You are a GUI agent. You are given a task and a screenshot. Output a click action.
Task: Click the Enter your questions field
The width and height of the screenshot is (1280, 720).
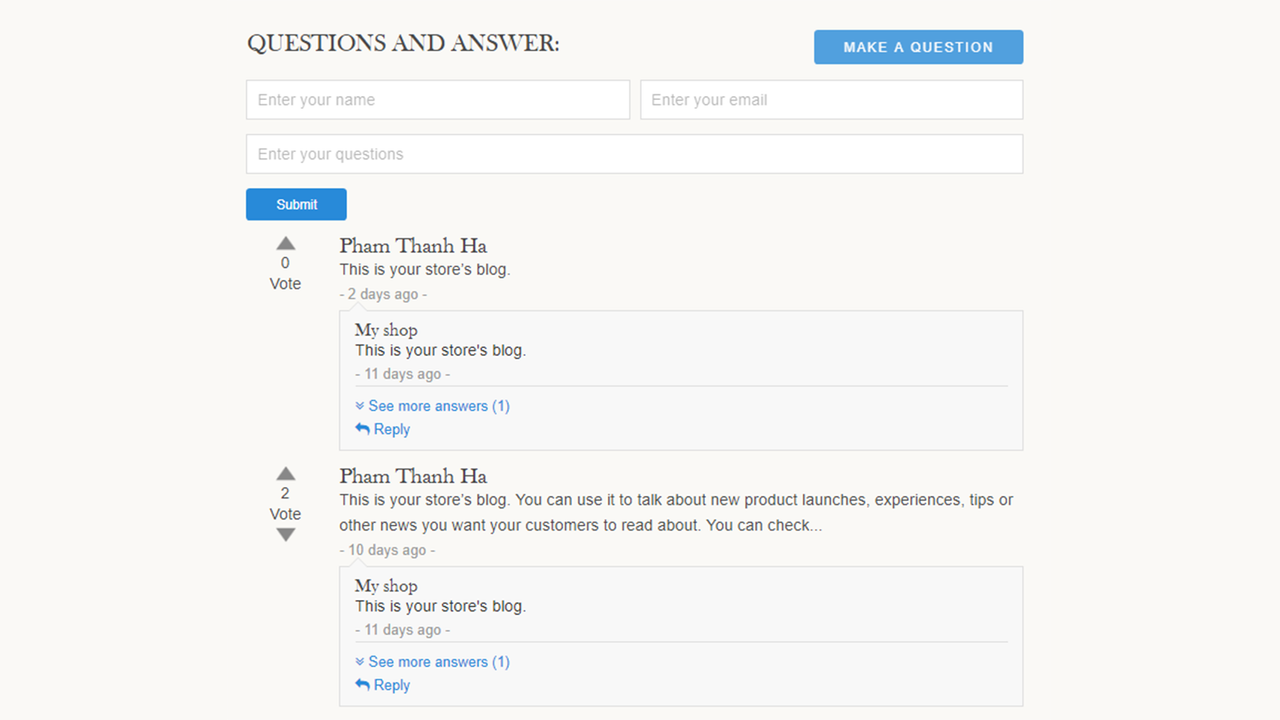pos(634,153)
